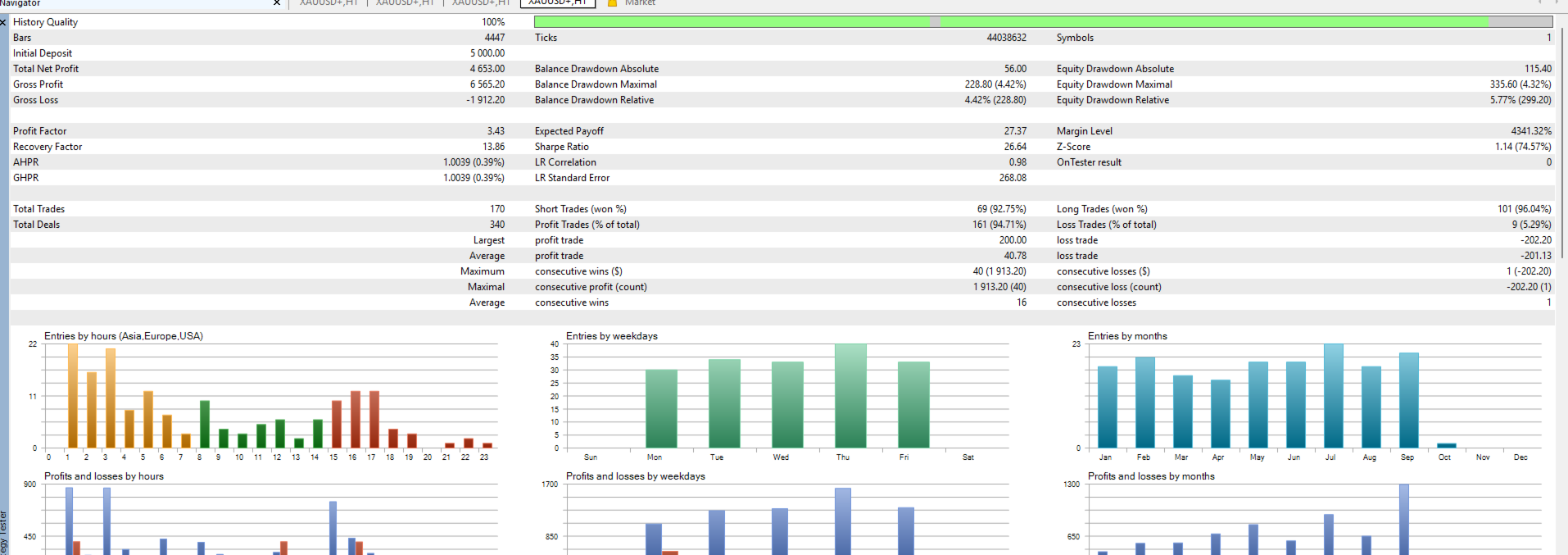Click the Total Deals value '340'

497,225
